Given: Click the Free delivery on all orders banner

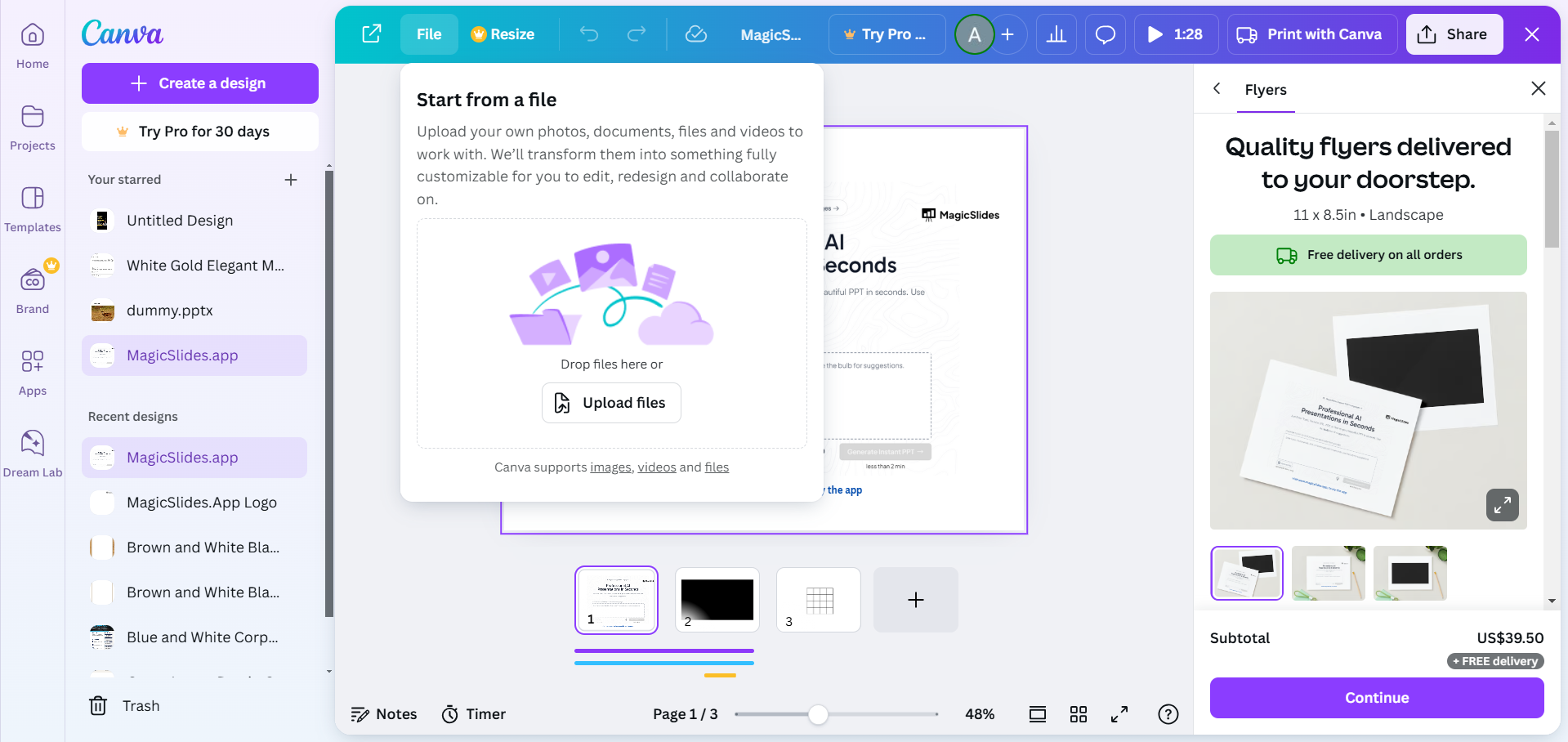Looking at the screenshot, I should coord(1369,255).
